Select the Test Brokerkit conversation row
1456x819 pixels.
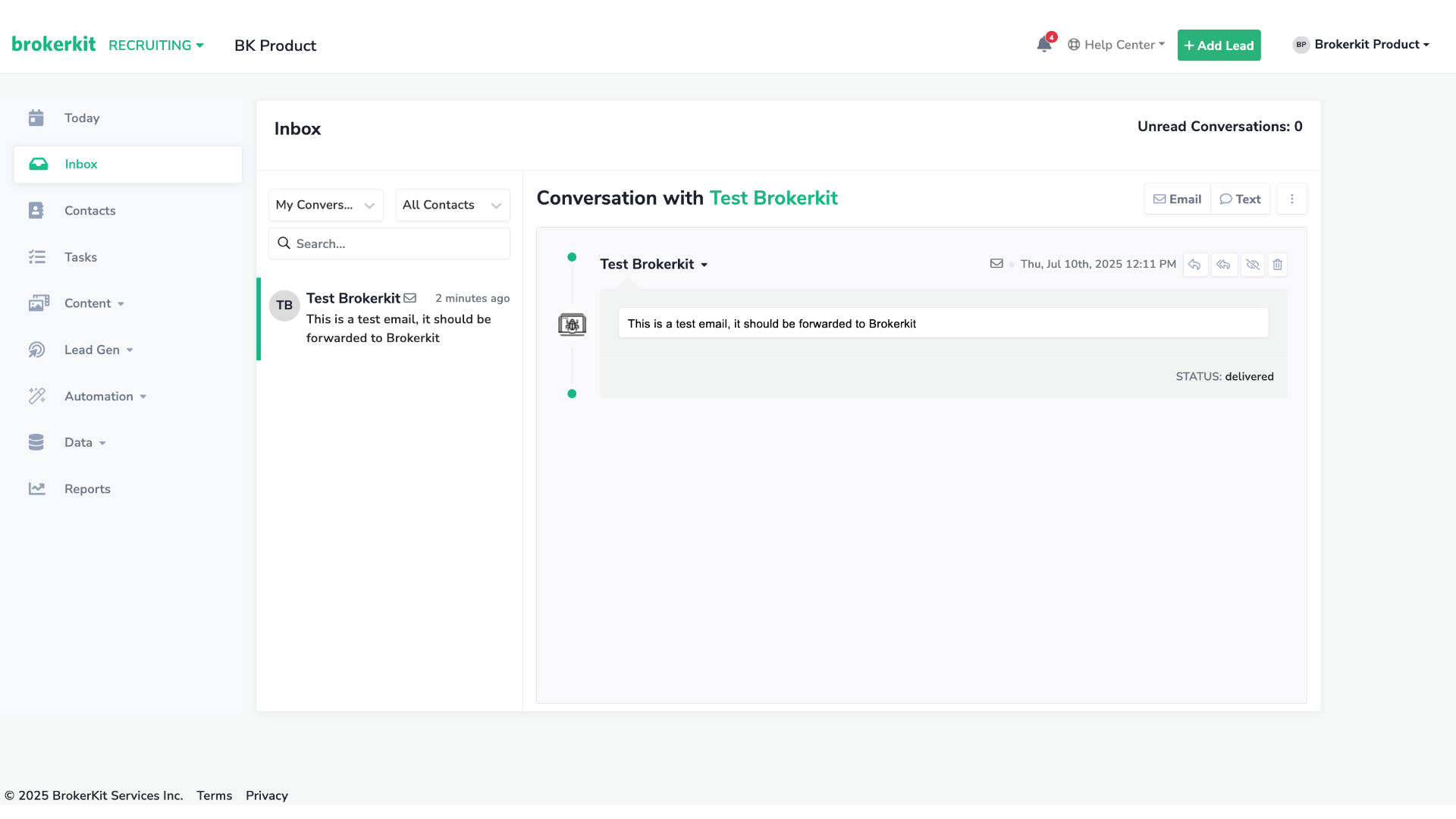(390, 318)
